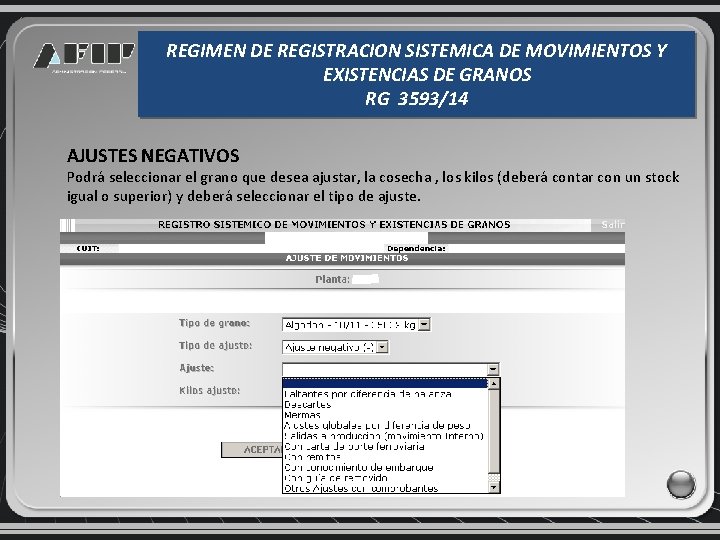The width and height of the screenshot is (720, 540).
Task: Click the gray sphere navigation button
Action: click(x=681, y=484)
